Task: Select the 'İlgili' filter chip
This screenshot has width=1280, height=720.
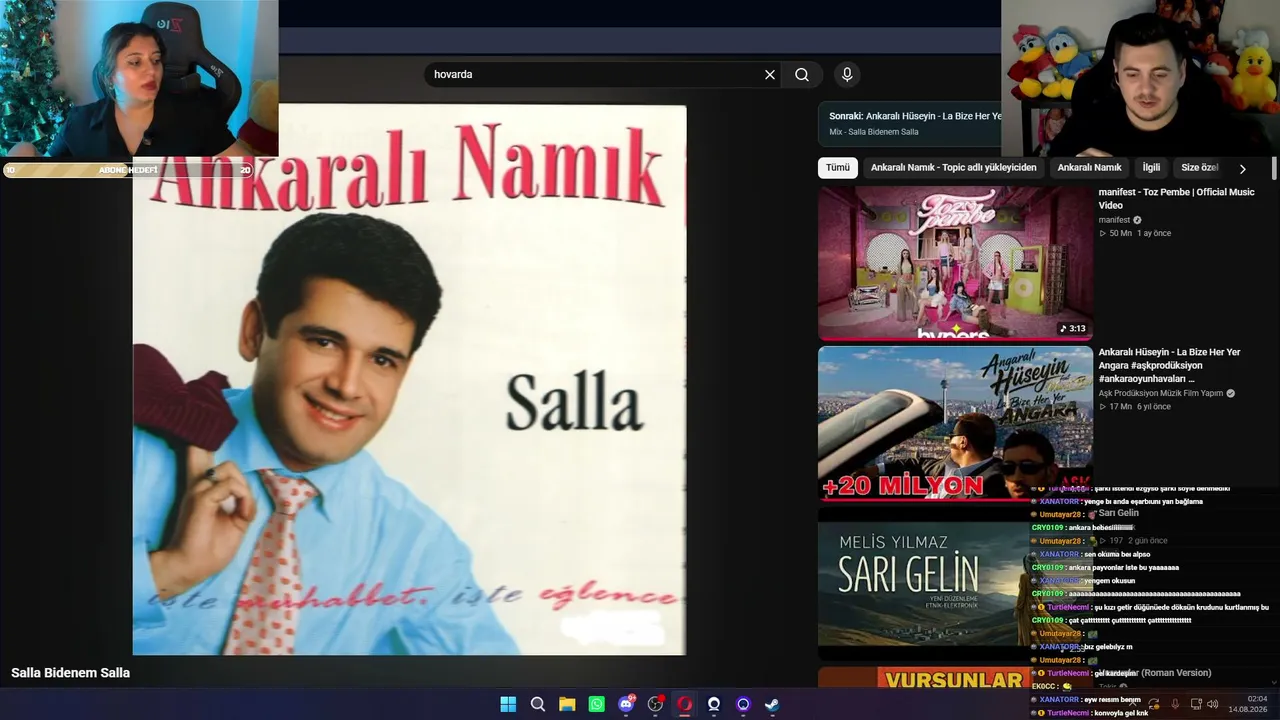Action: click(x=1151, y=168)
